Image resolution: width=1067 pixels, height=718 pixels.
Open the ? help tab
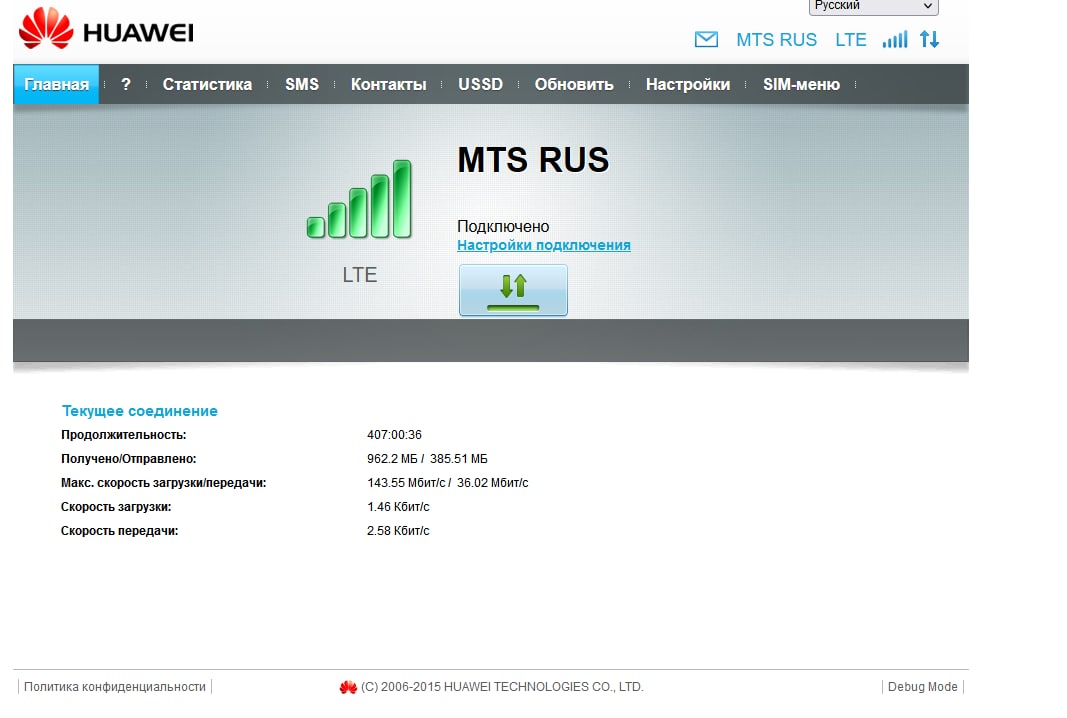(126, 84)
